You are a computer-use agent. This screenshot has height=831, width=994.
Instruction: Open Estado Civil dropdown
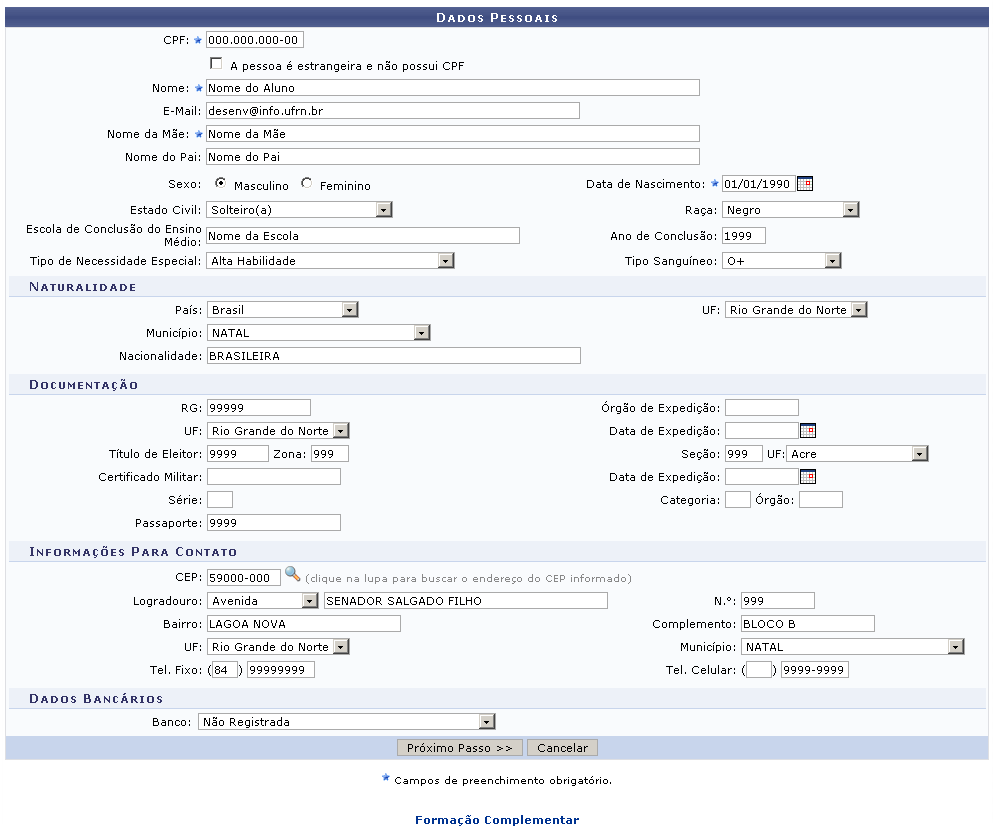tap(383, 210)
